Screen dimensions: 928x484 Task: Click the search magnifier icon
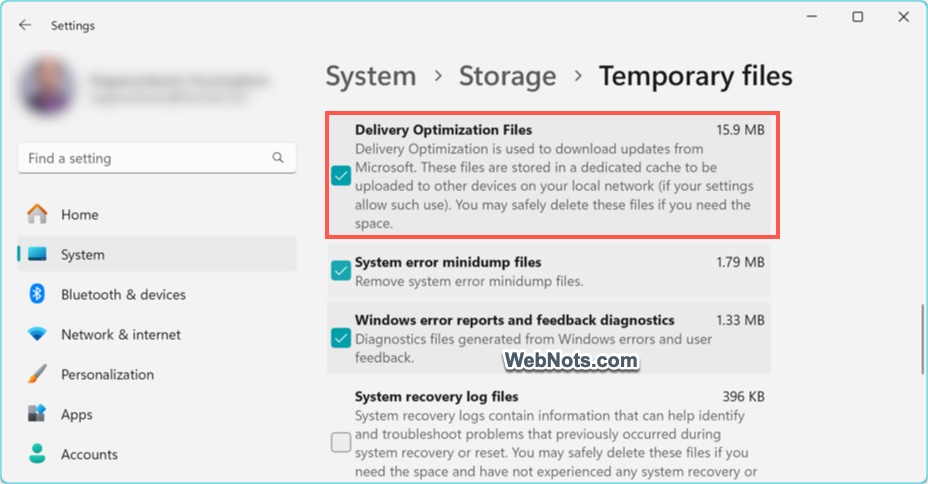coord(278,158)
